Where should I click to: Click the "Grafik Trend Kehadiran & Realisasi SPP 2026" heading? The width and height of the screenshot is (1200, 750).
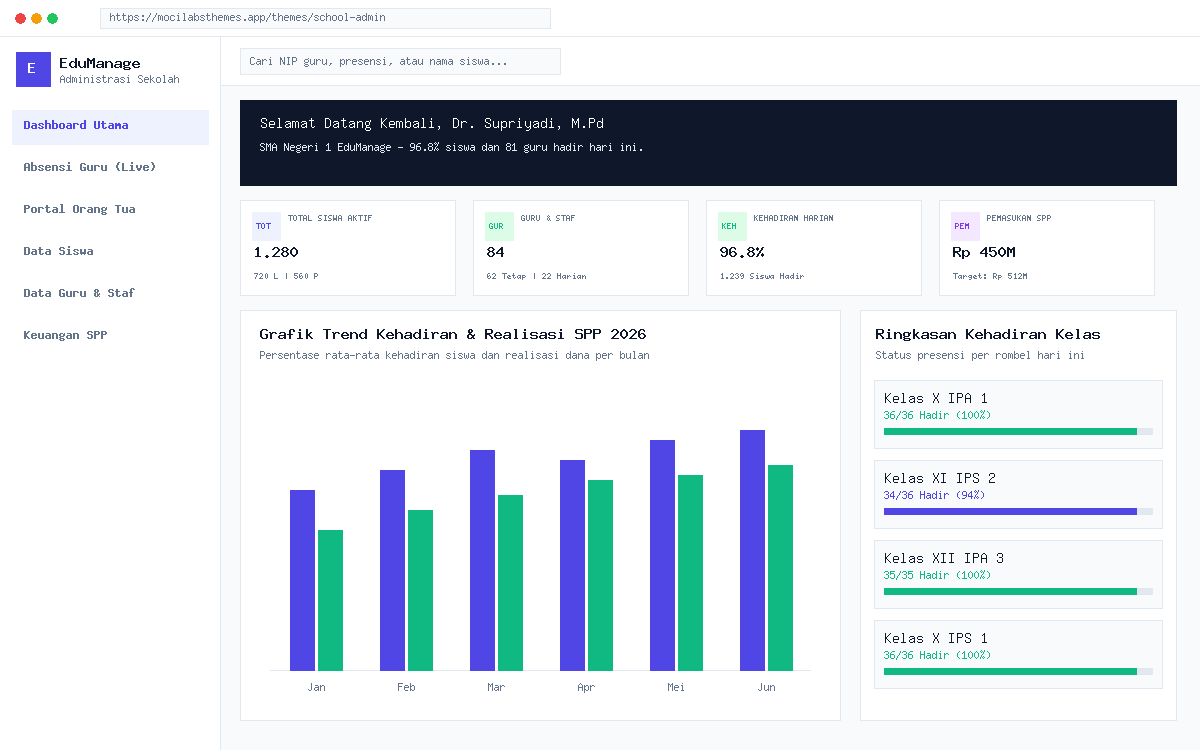(x=453, y=334)
